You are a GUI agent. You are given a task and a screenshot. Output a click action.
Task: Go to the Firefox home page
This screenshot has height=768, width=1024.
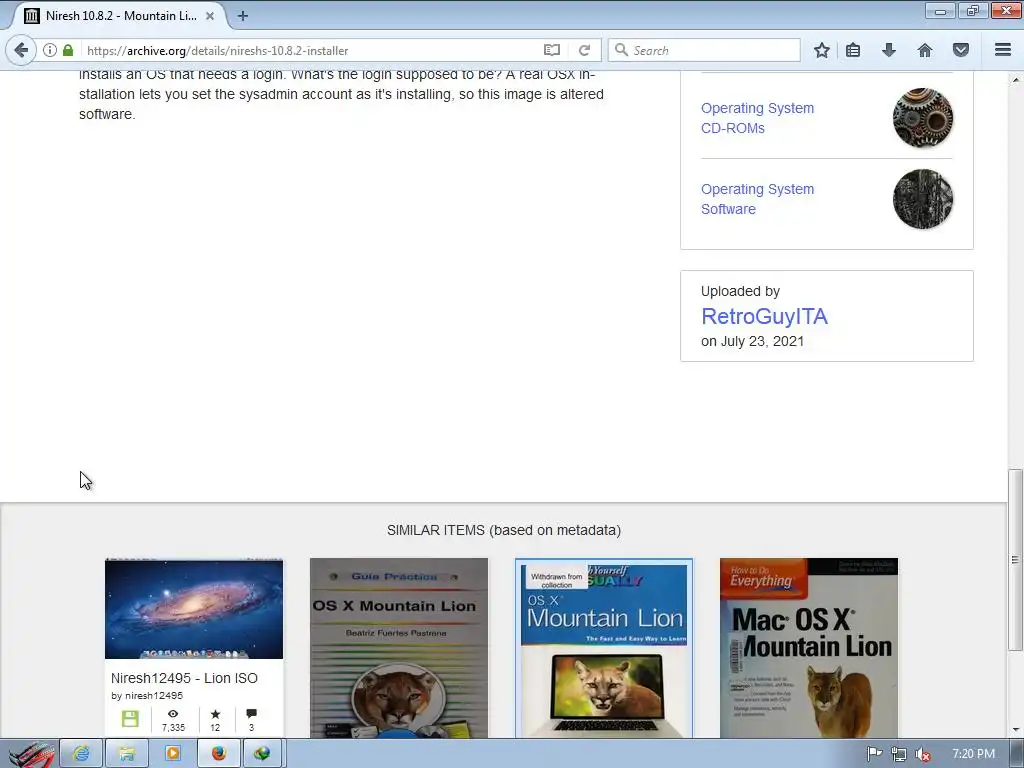925,50
